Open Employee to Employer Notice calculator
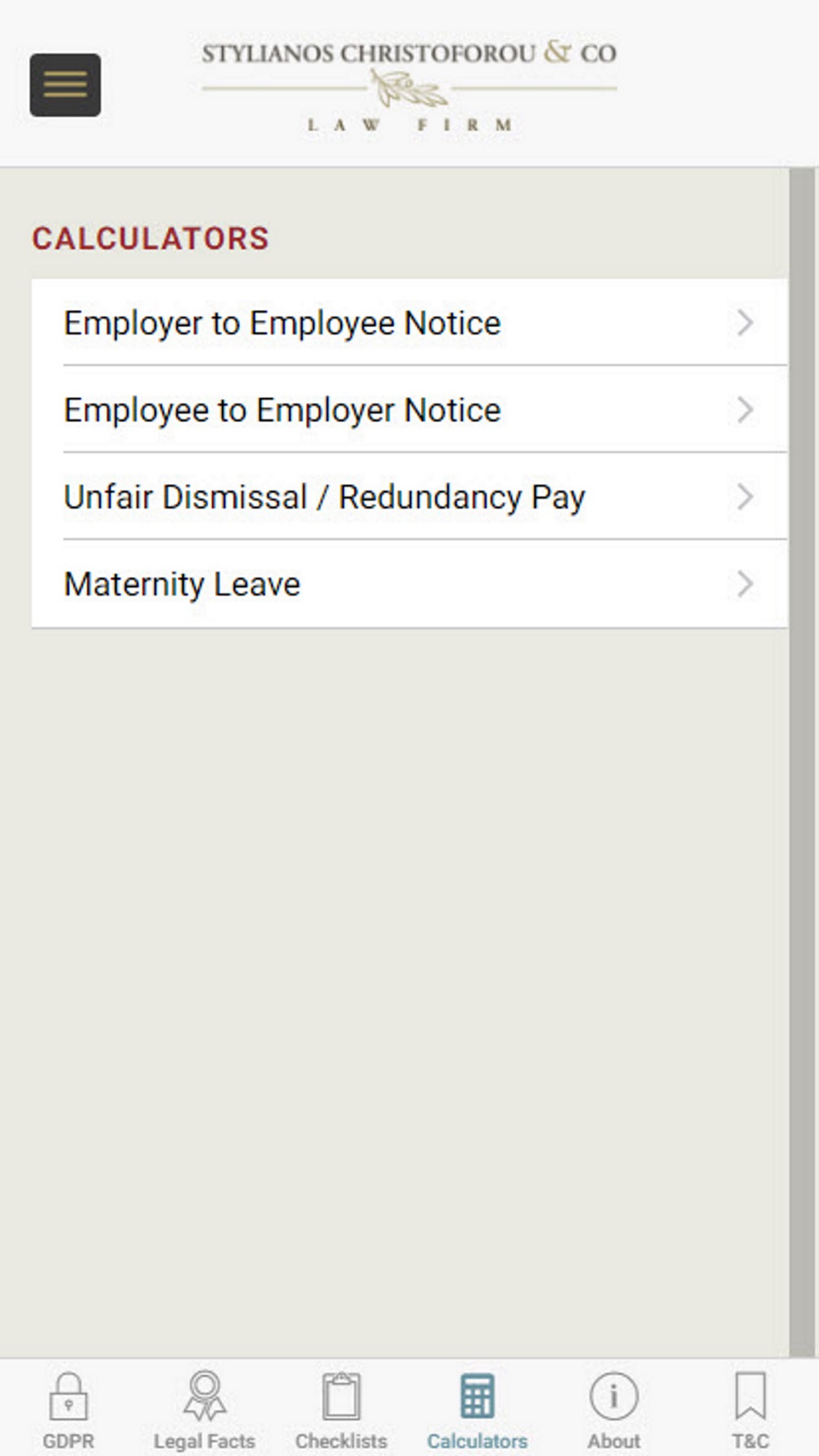 click(409, 409)
